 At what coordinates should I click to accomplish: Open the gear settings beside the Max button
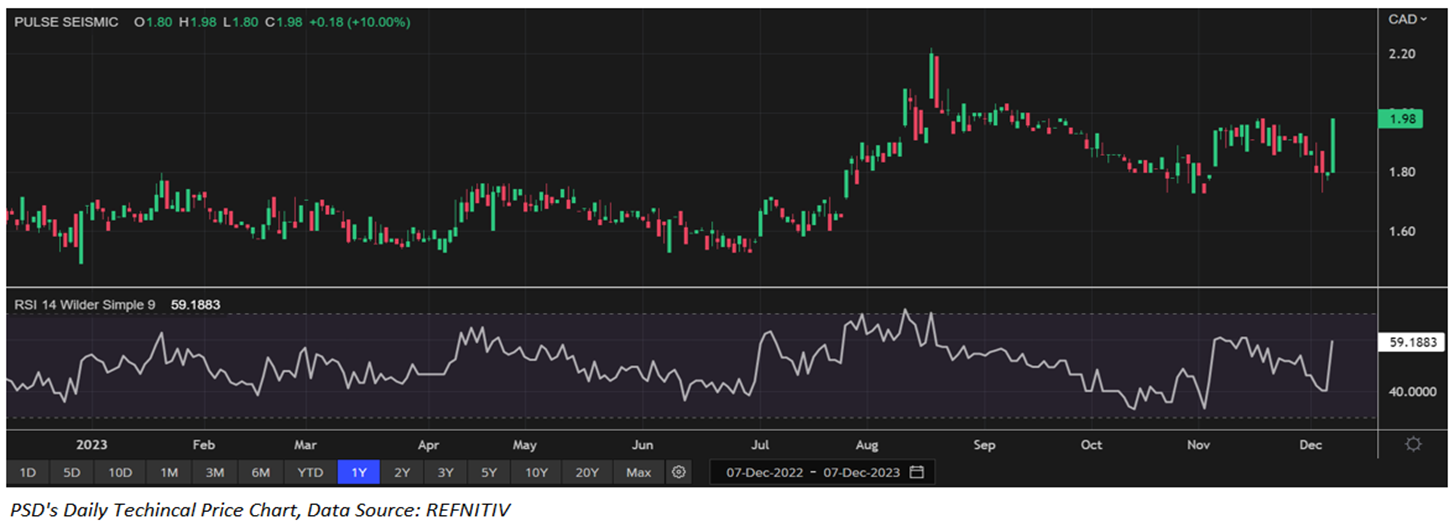pos(679,472)
